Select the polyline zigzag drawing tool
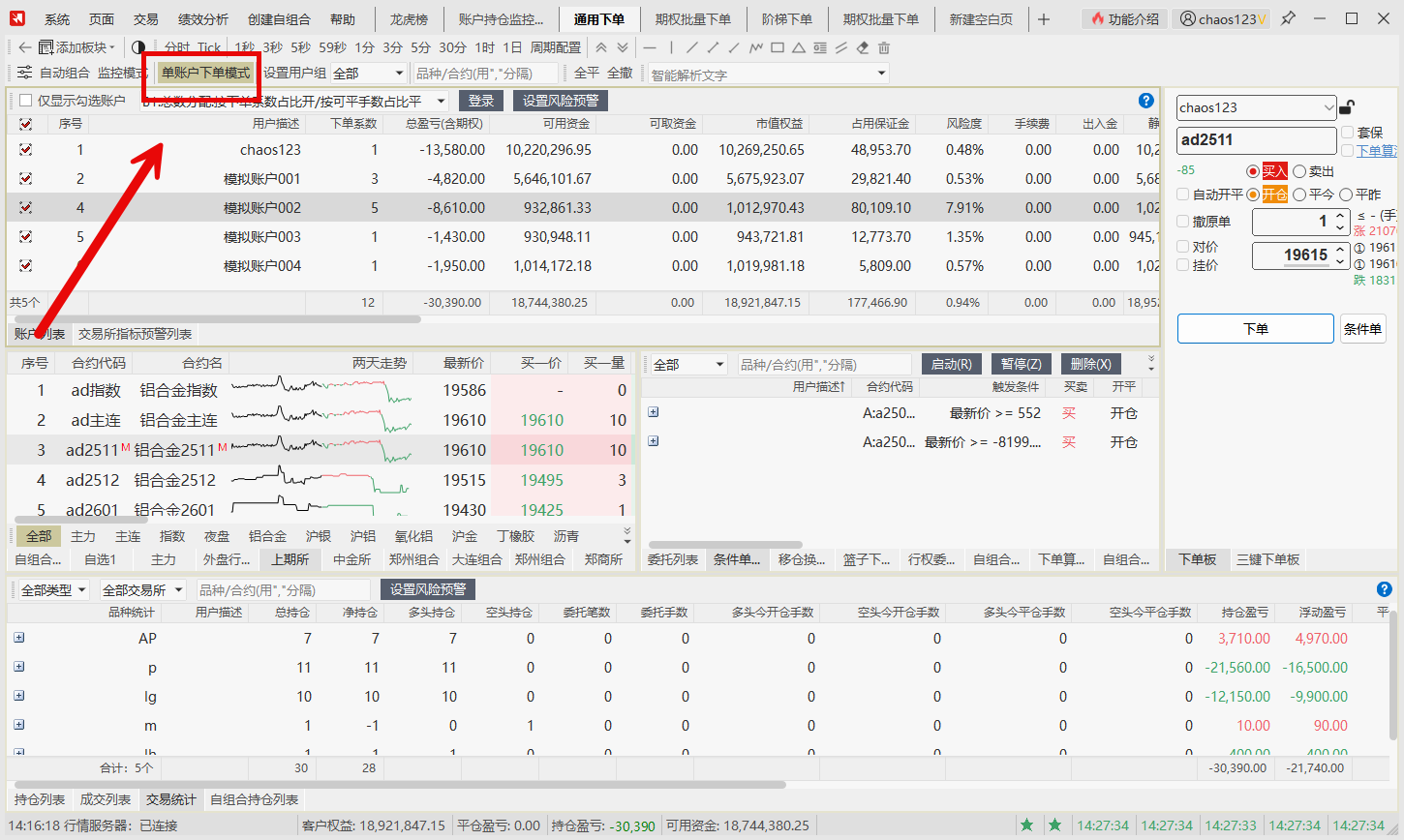Viewport: 1404px width, 840px height. tap(756, 47)
